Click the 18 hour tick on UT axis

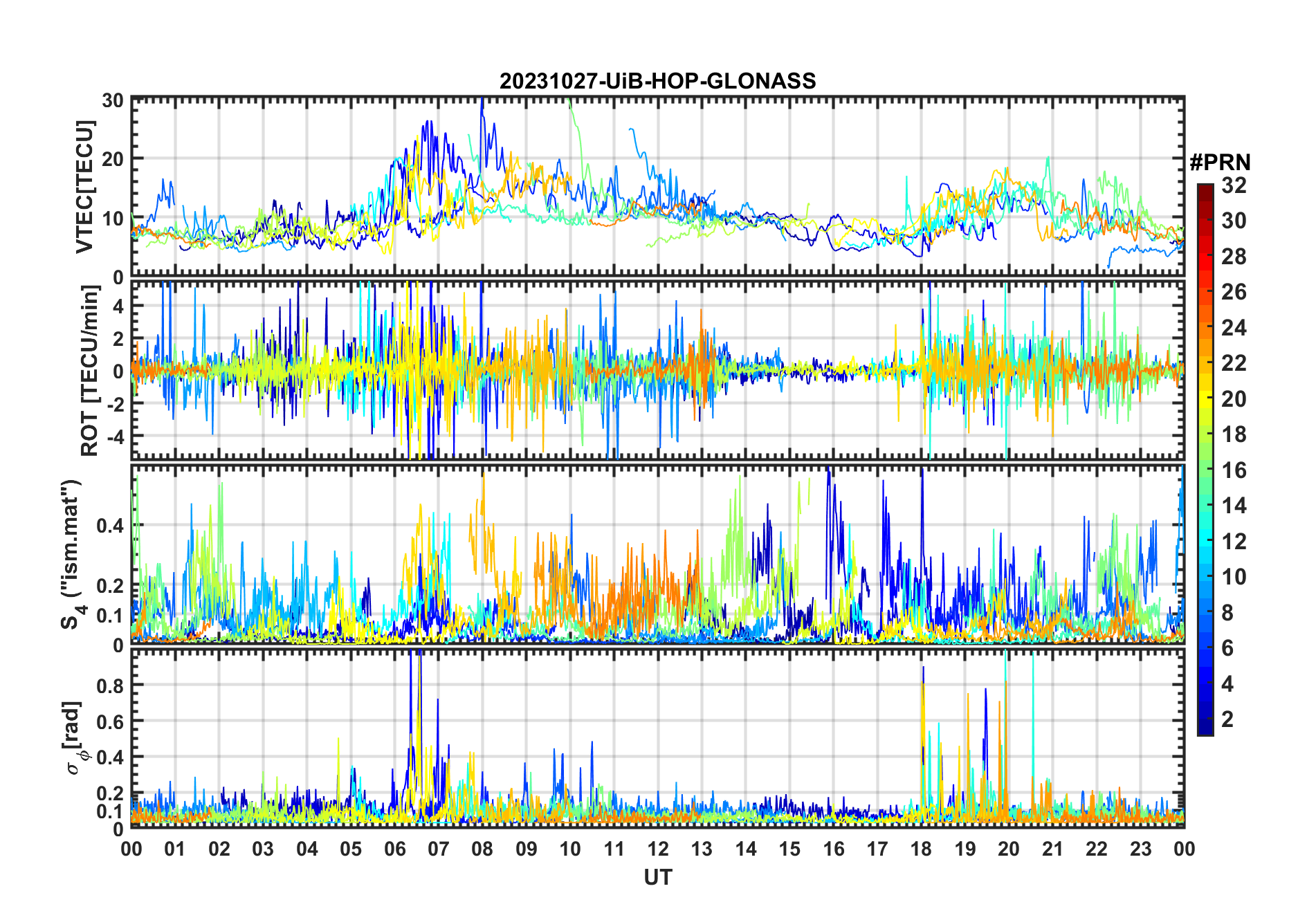[921, 849]
